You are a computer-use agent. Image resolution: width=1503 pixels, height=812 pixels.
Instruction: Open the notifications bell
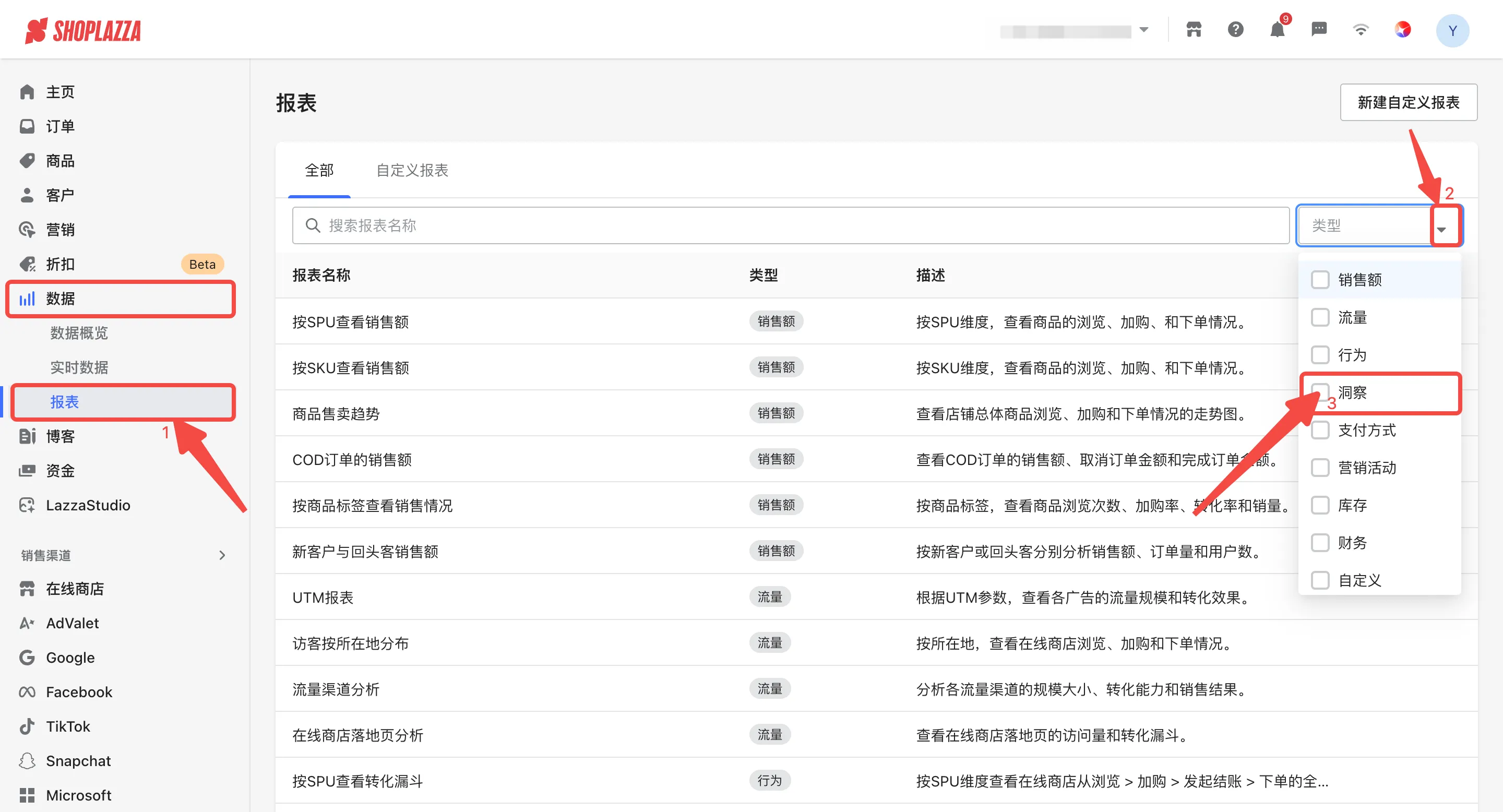pyautogui.click(x=1277, y=29)
